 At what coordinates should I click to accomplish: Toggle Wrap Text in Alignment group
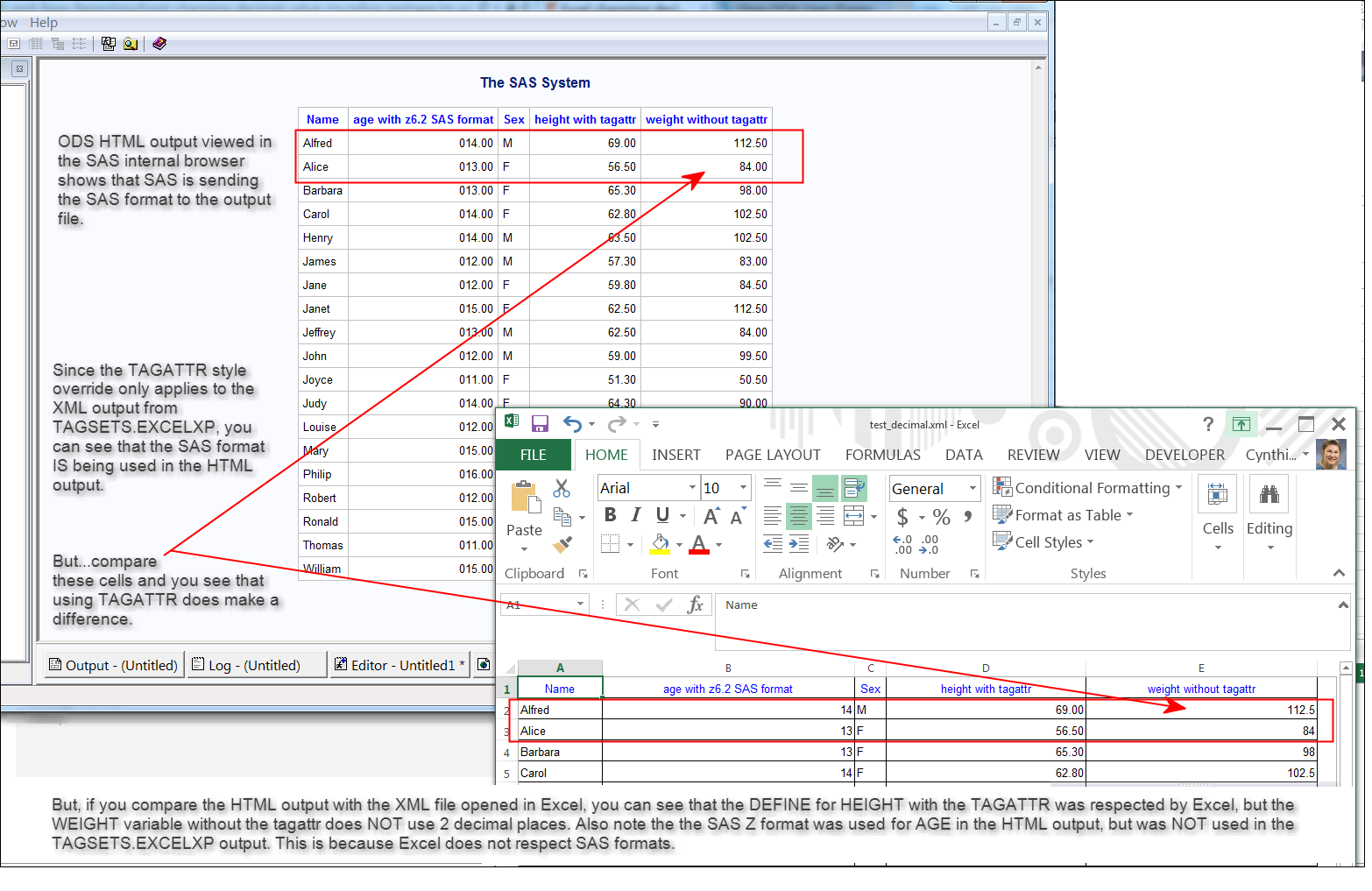coord(854,487)
